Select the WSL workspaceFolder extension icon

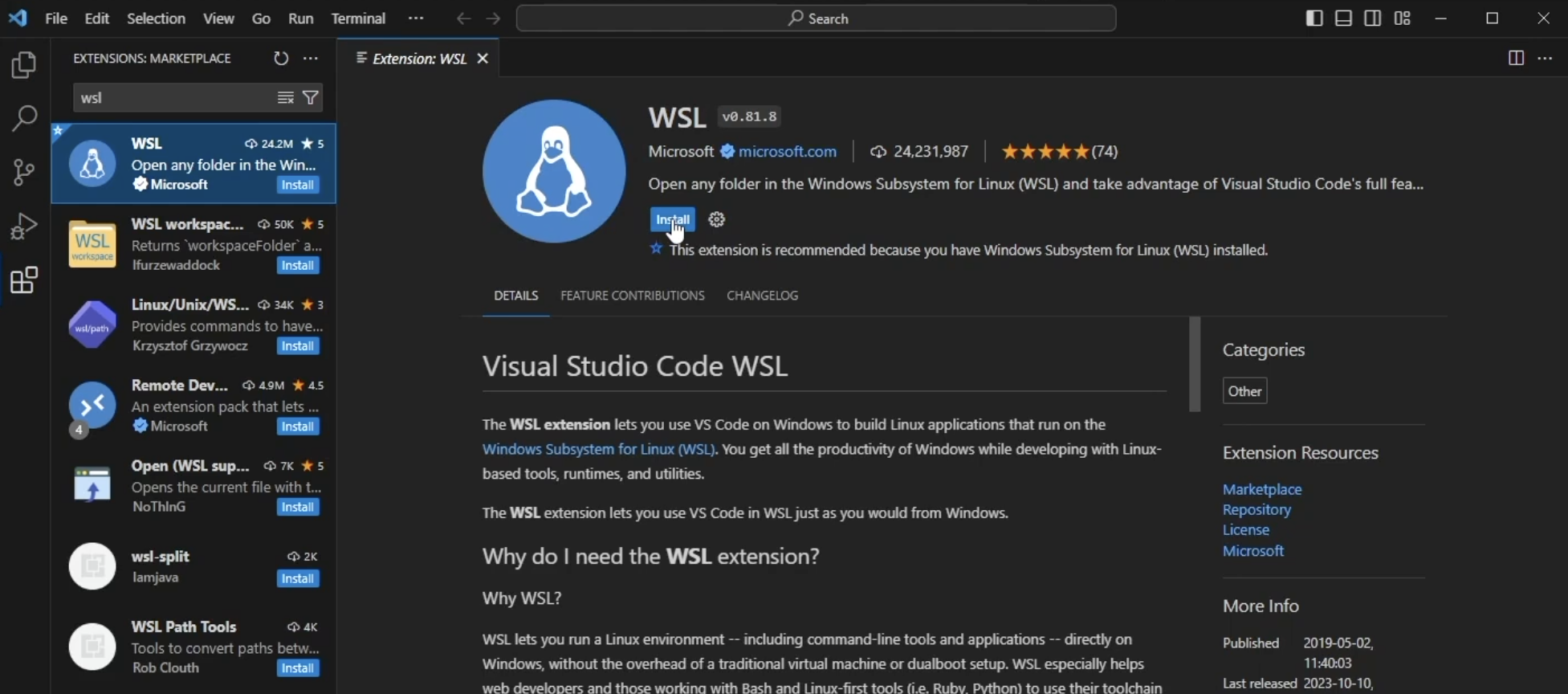tap(92, 244)
